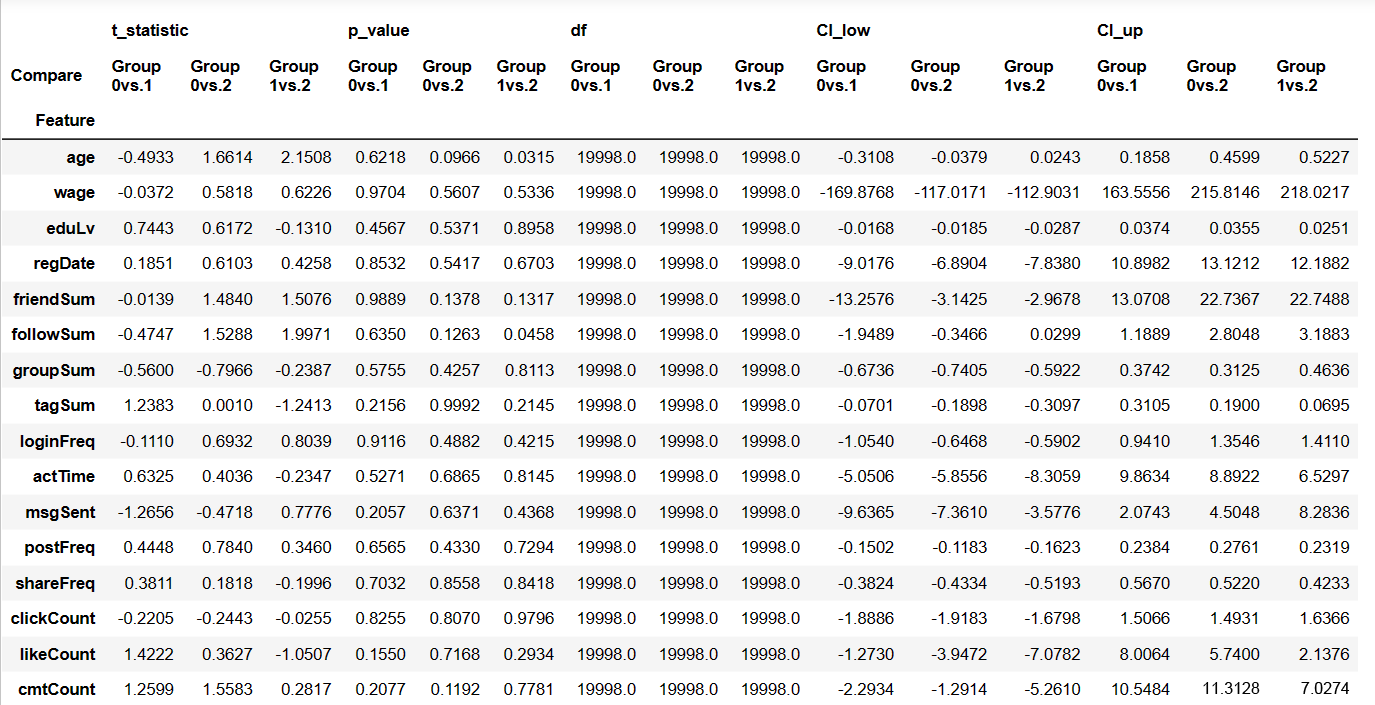
Task: Click the Feature index label
Action: click(65, 120)
